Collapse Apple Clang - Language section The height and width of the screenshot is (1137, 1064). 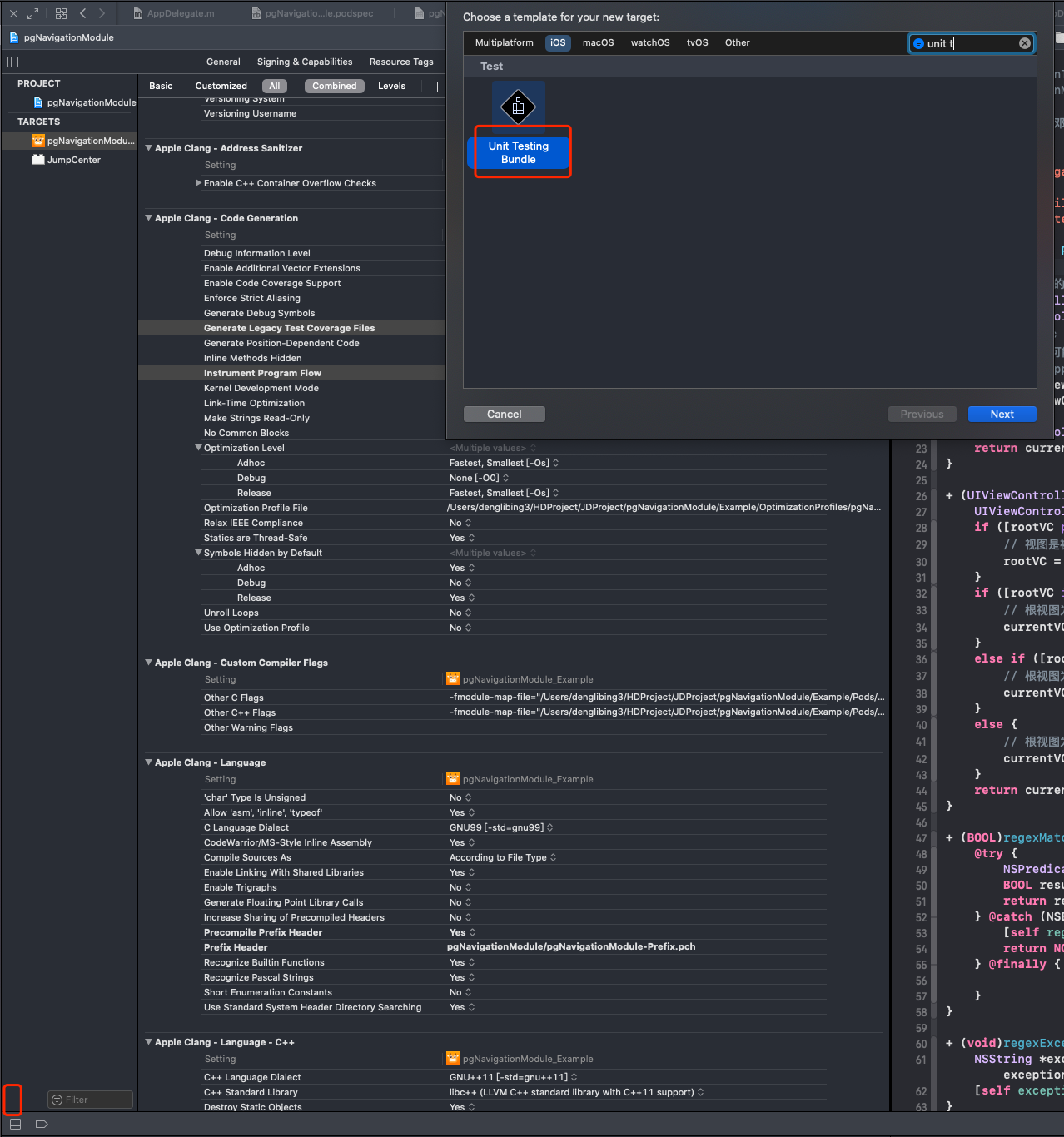[x=148, y=762]
